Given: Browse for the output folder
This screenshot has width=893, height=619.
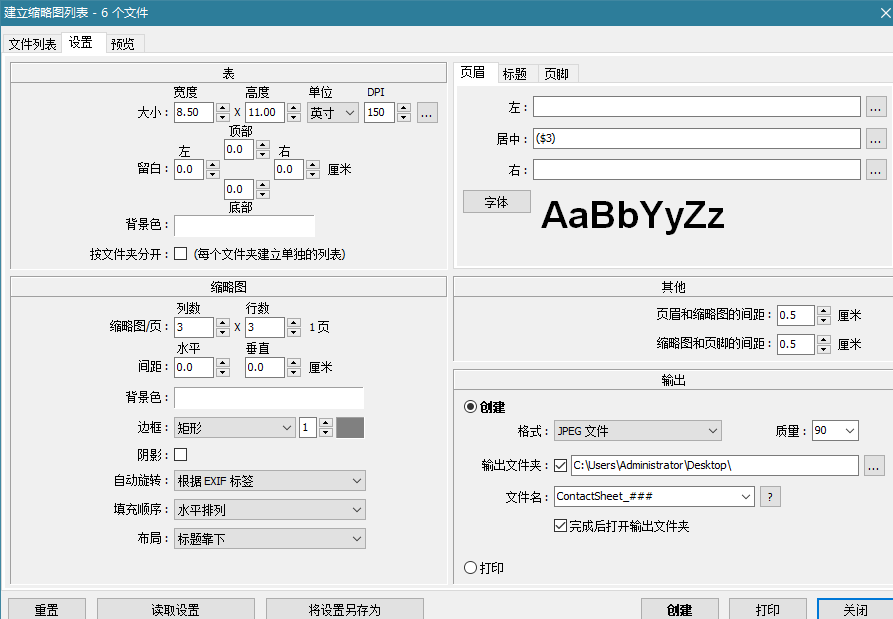Looking at the screenshot, I should (874, 465).
